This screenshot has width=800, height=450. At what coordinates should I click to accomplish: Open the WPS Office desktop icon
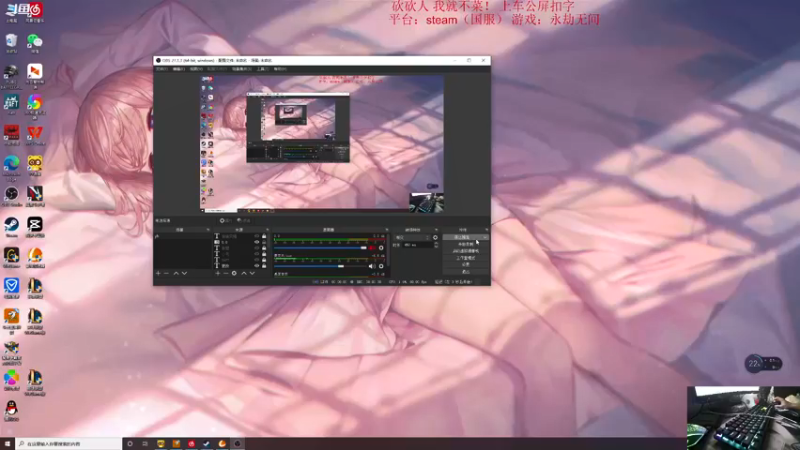pyautogui.click(x=35, y=136)
